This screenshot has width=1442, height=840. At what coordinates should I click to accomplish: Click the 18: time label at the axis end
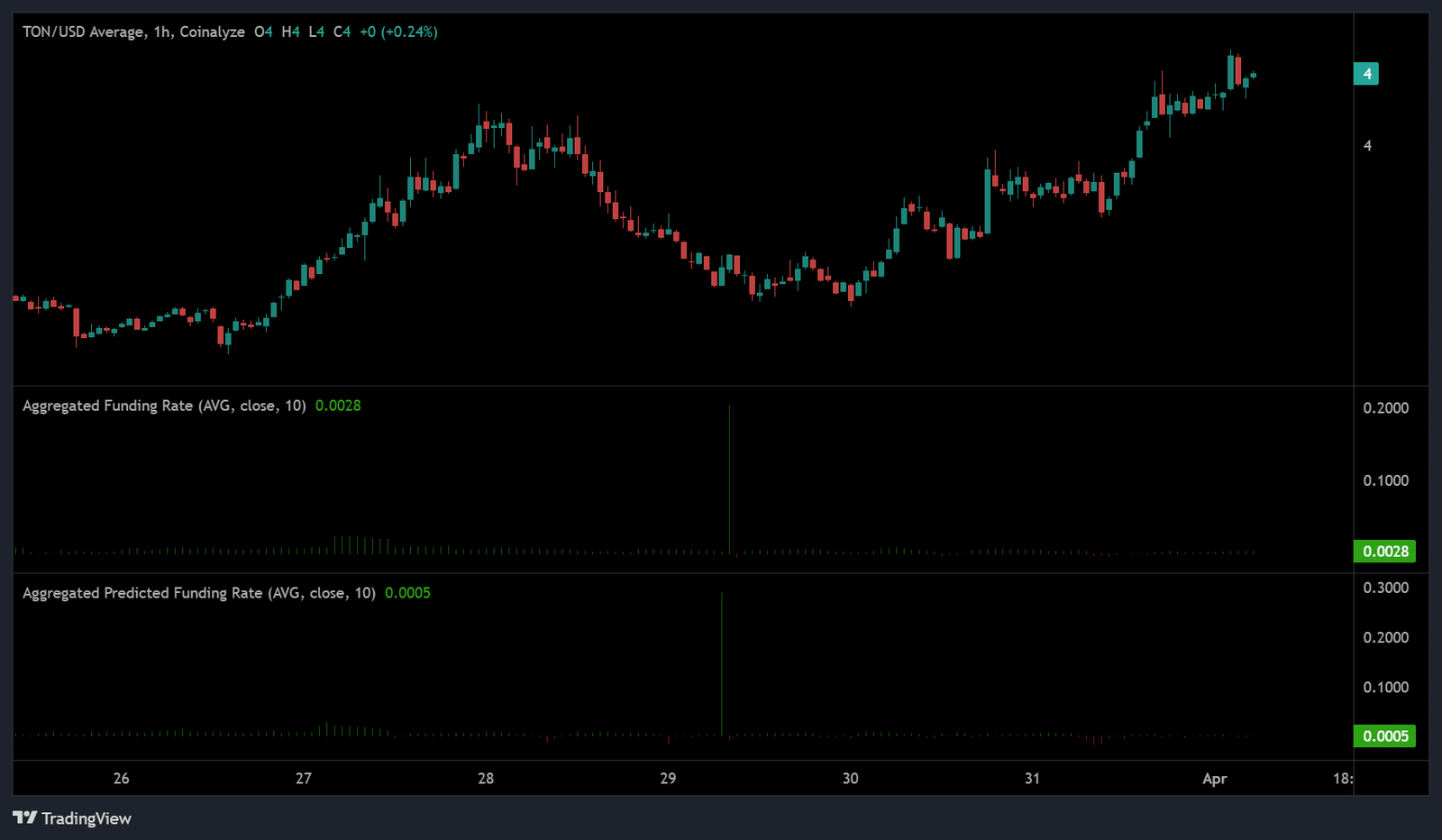pos(1342,779)
